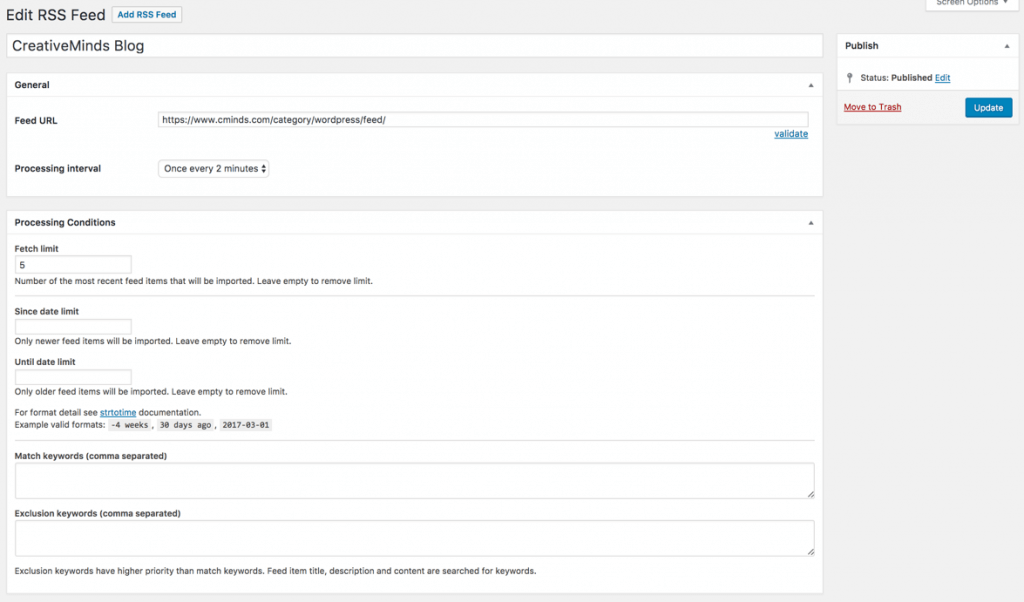
Task: Click the status pin icon in Publish
Action: tap(850, 78)
